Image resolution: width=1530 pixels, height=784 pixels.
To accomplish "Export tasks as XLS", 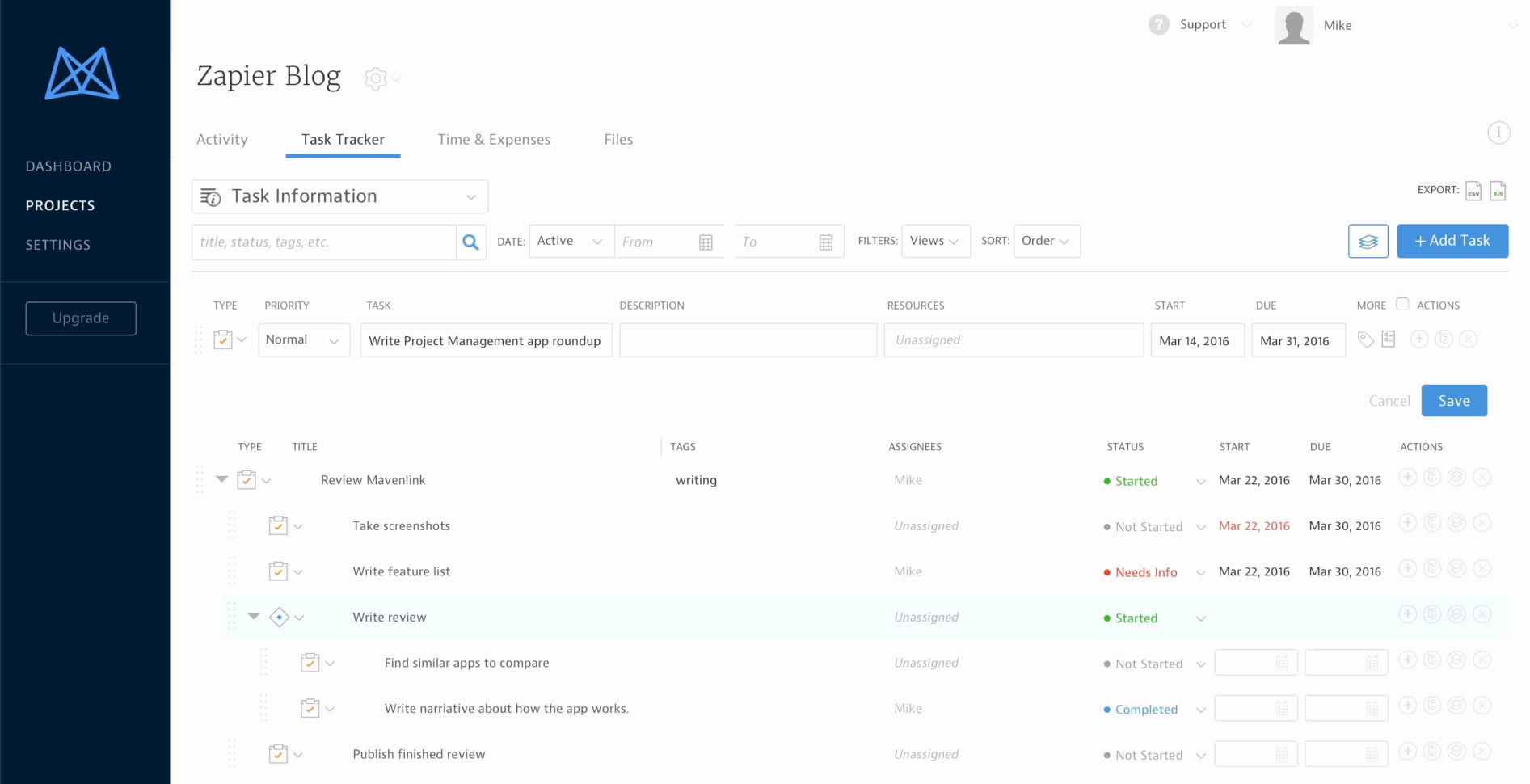I will click(1498, 191).
